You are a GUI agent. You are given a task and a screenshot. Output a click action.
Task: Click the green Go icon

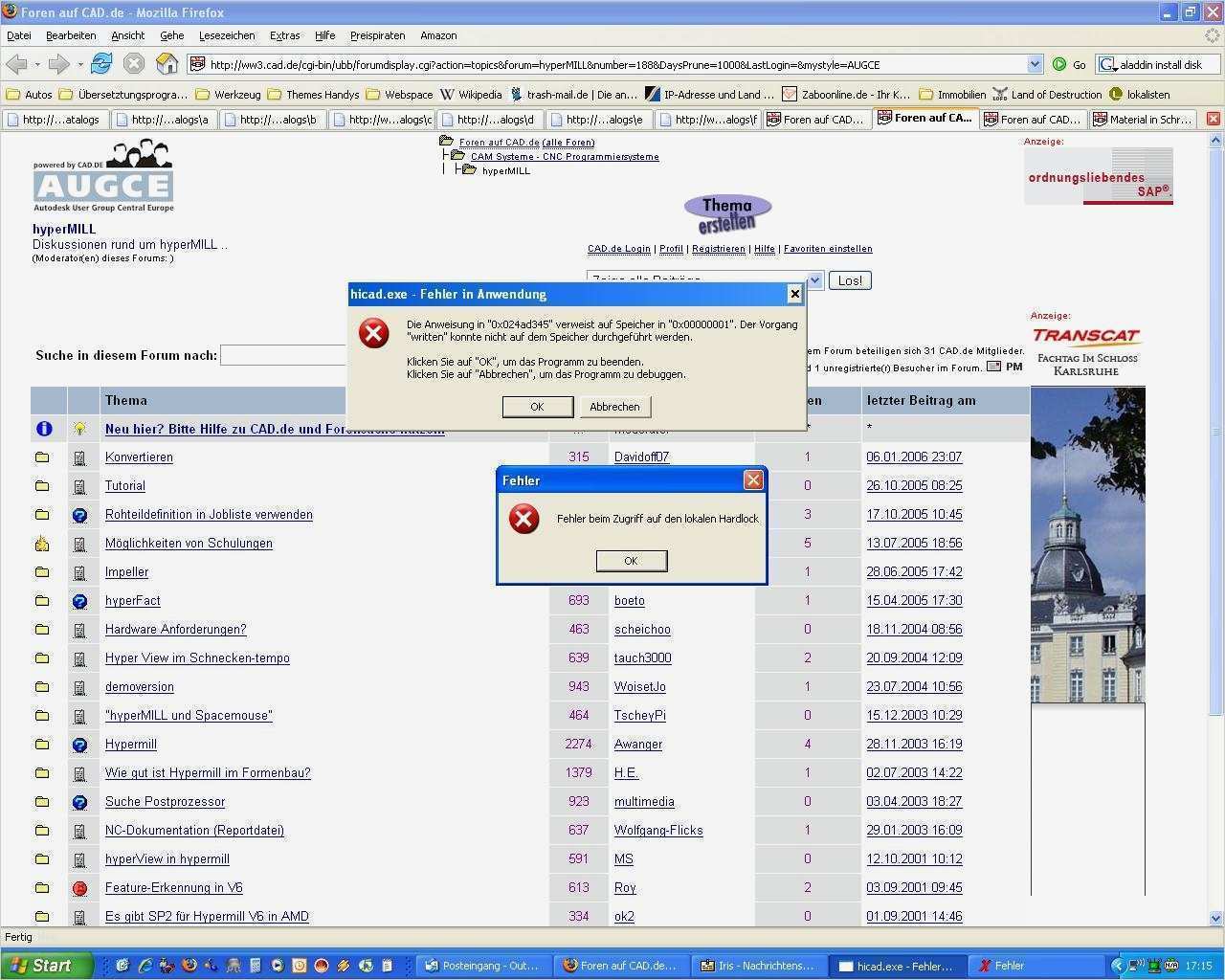click(1059, 64)
